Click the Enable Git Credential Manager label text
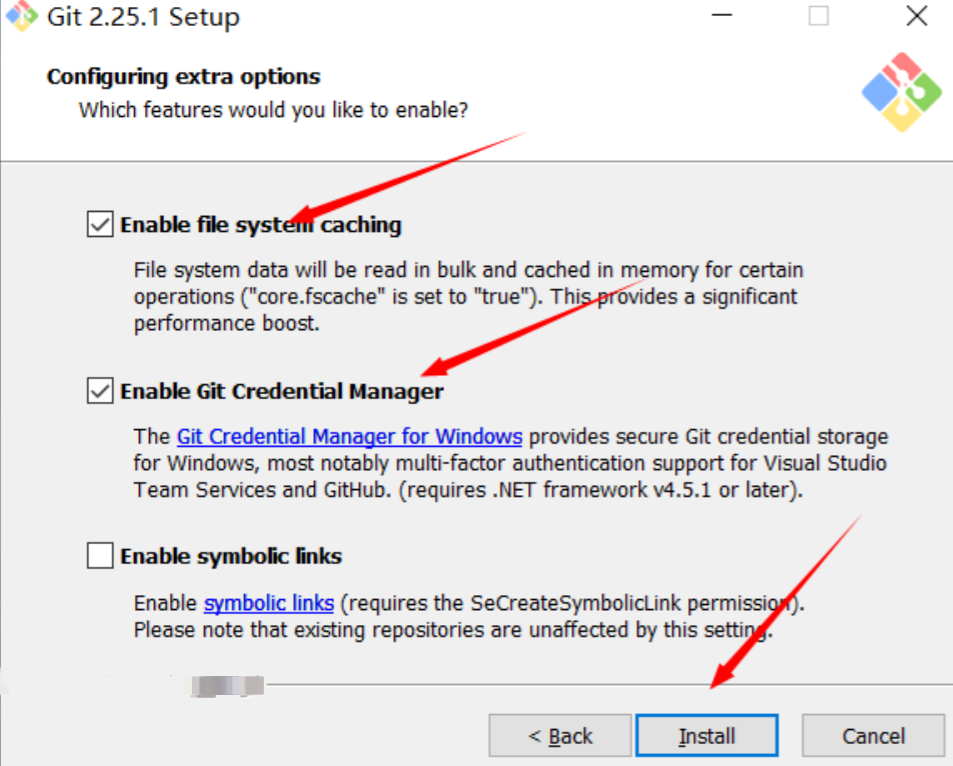 [281, 391]
